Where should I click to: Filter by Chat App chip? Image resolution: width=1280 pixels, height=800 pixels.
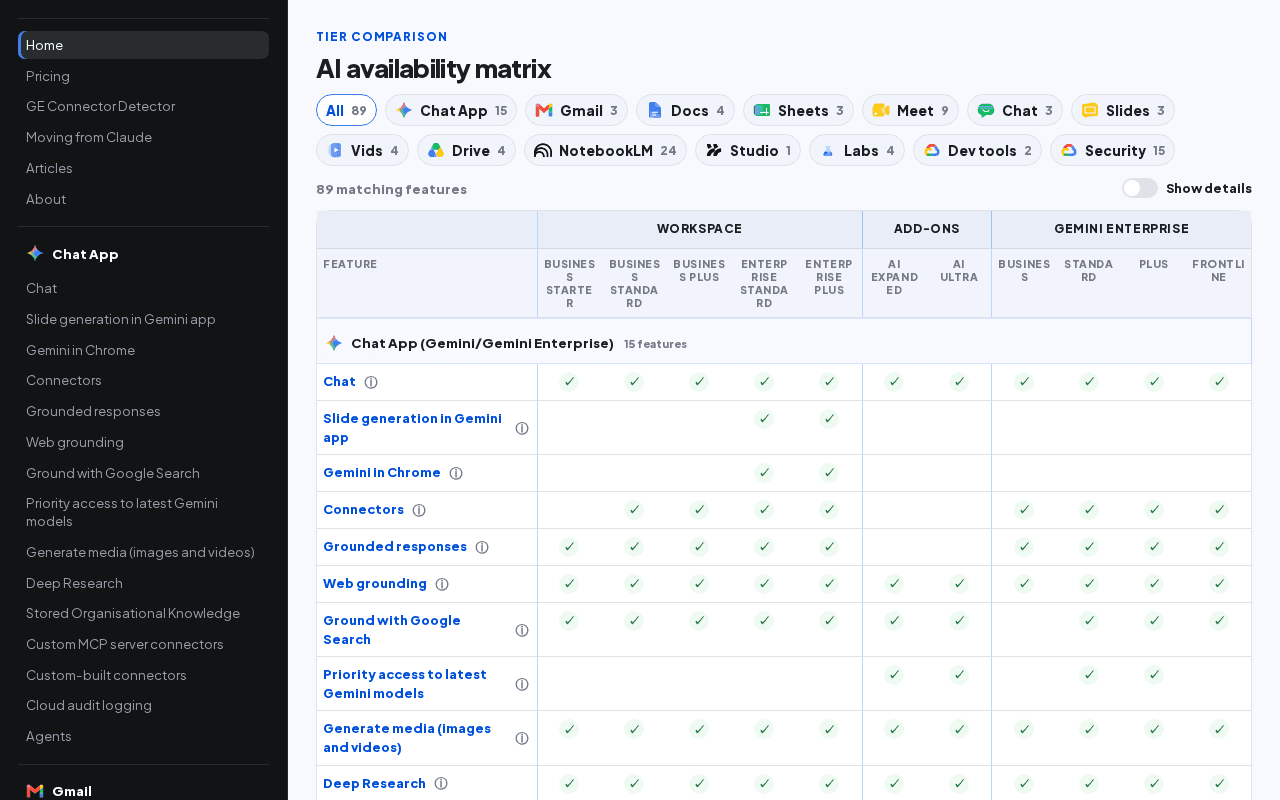(451, 110)
